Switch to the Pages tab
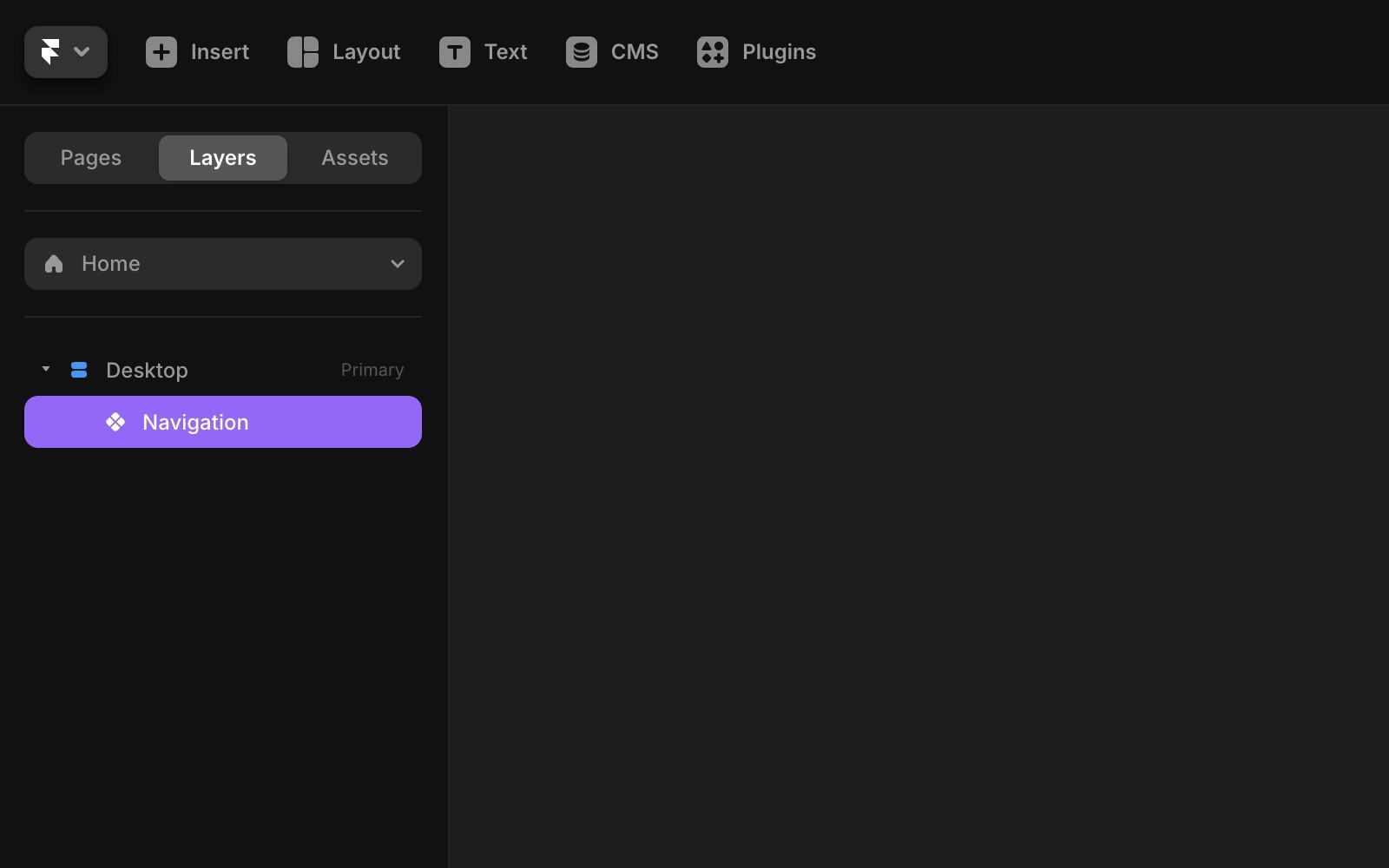 coord(91,158)
